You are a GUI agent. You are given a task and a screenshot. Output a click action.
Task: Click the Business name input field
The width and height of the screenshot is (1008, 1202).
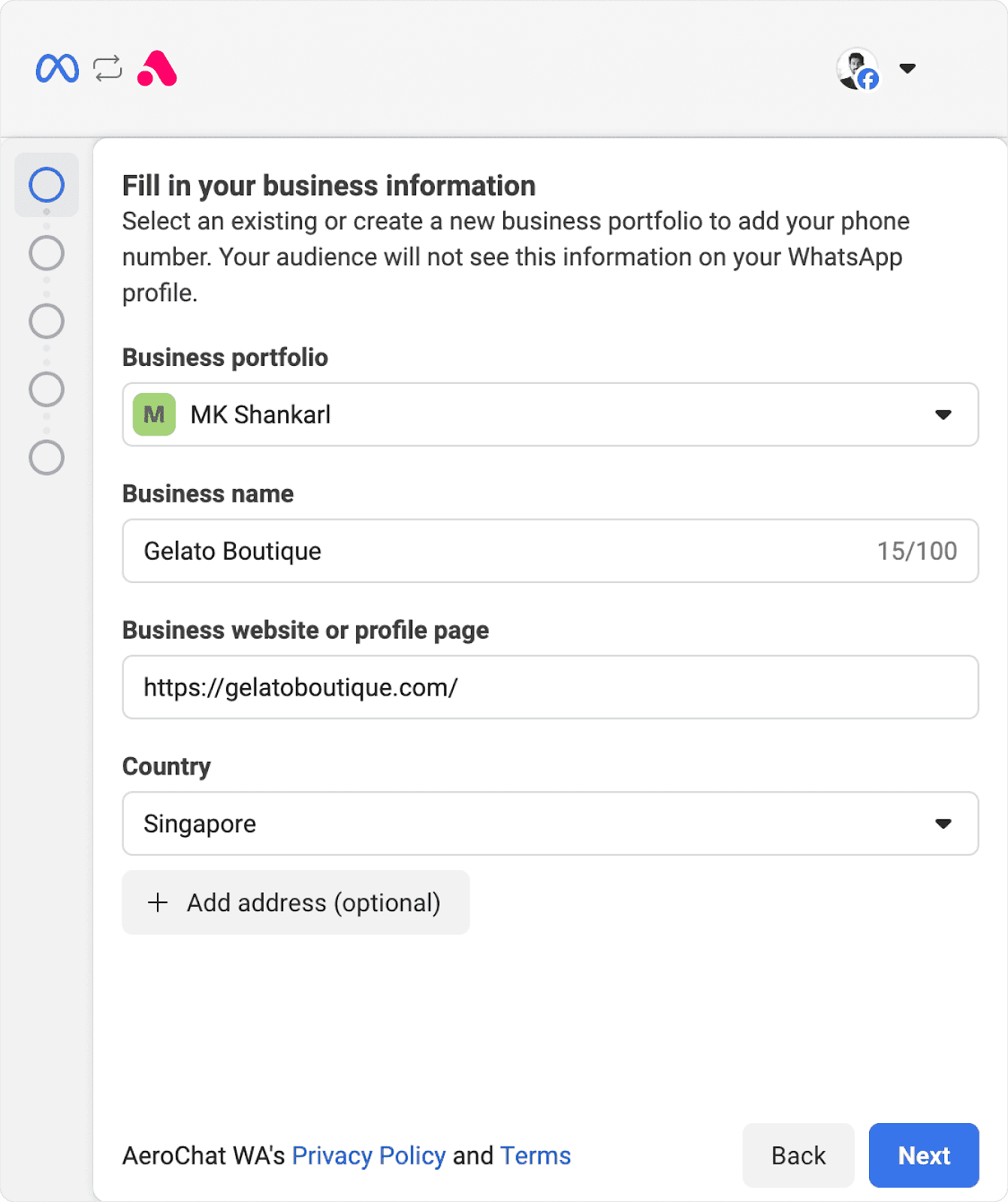[496, 551]
